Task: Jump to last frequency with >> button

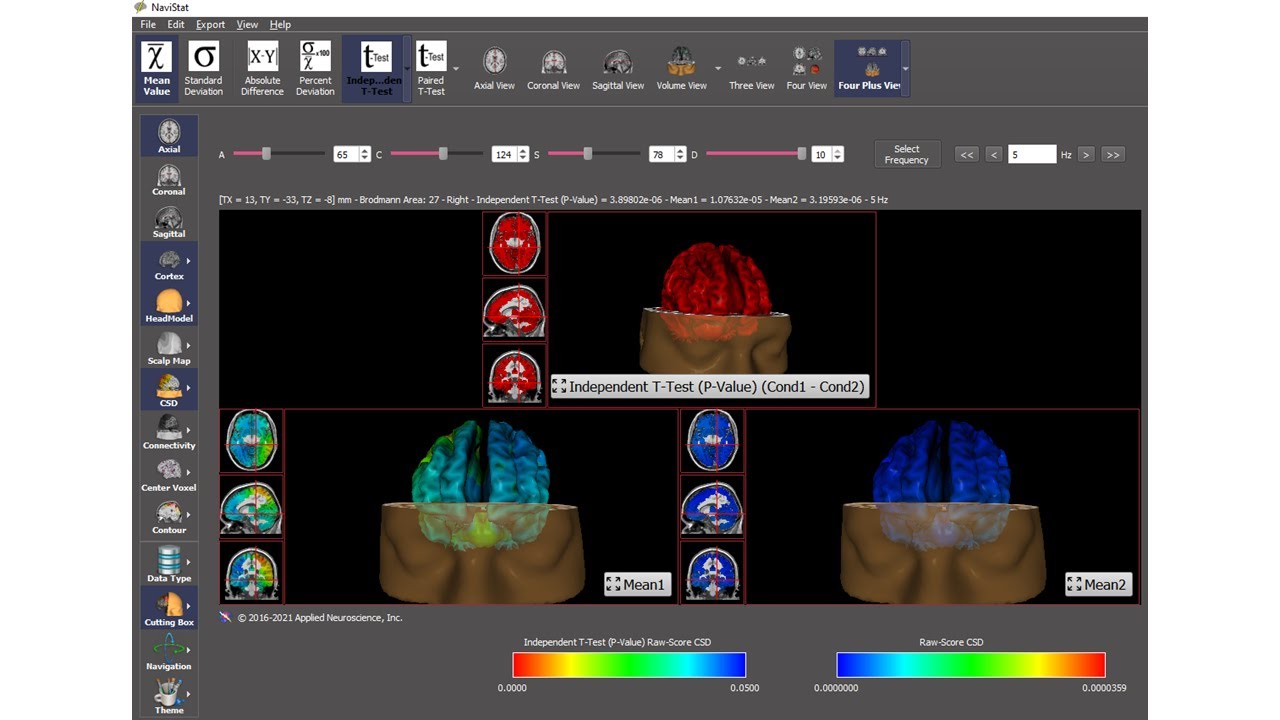Action: [1113, 155]
